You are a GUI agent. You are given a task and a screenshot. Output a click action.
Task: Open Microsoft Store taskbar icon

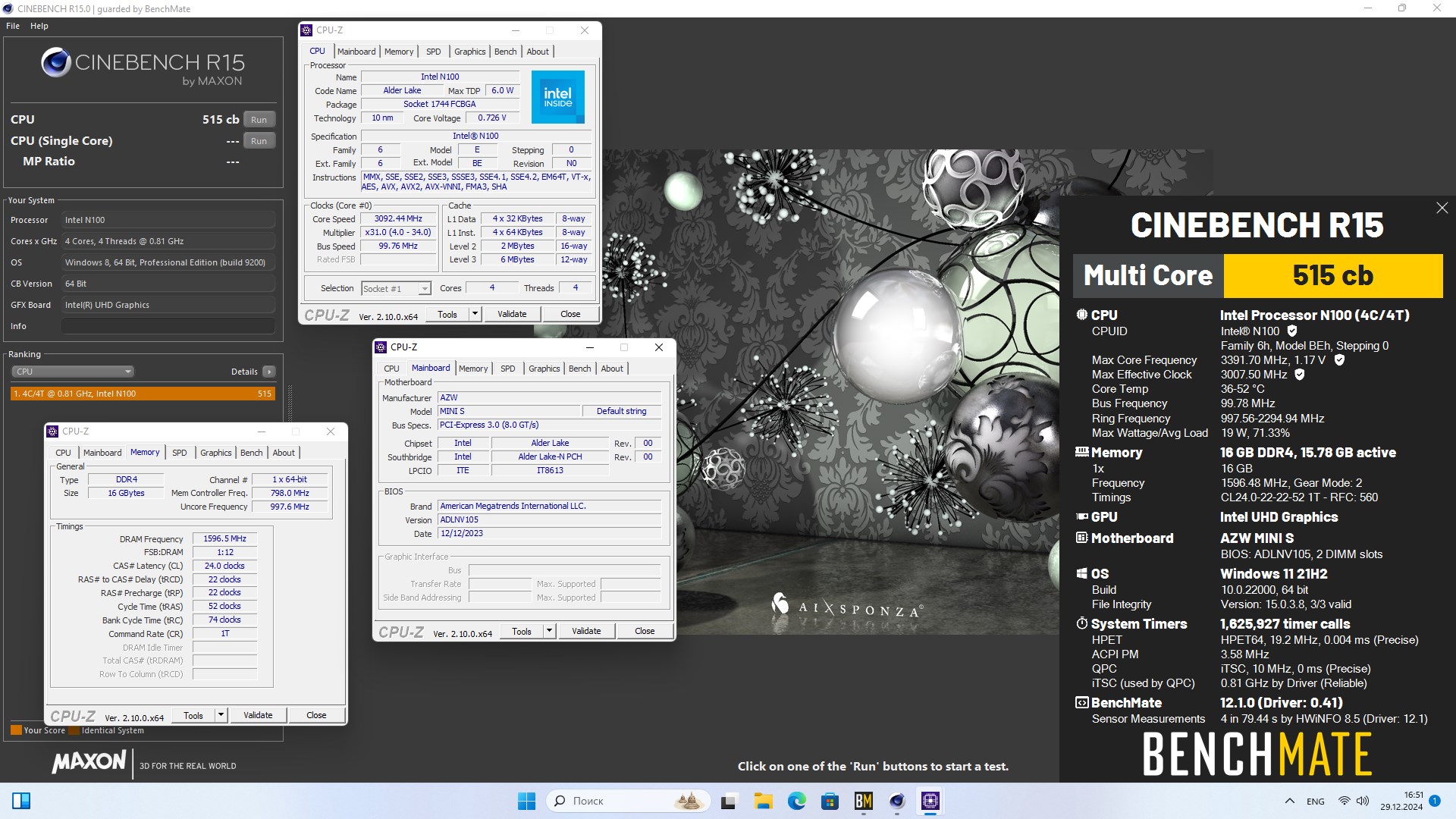pos(830,801)
